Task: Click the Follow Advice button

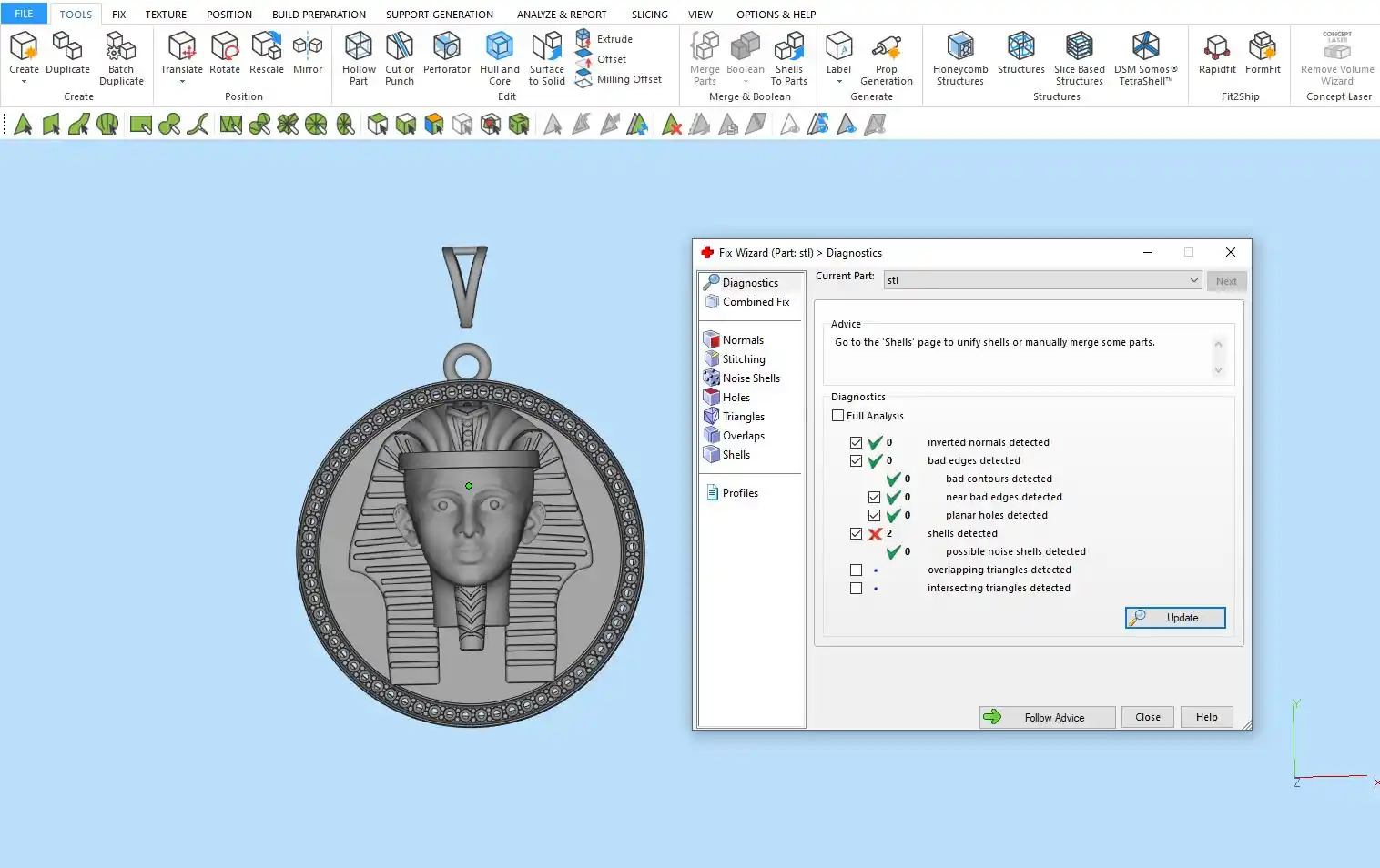Action: 1047,717
